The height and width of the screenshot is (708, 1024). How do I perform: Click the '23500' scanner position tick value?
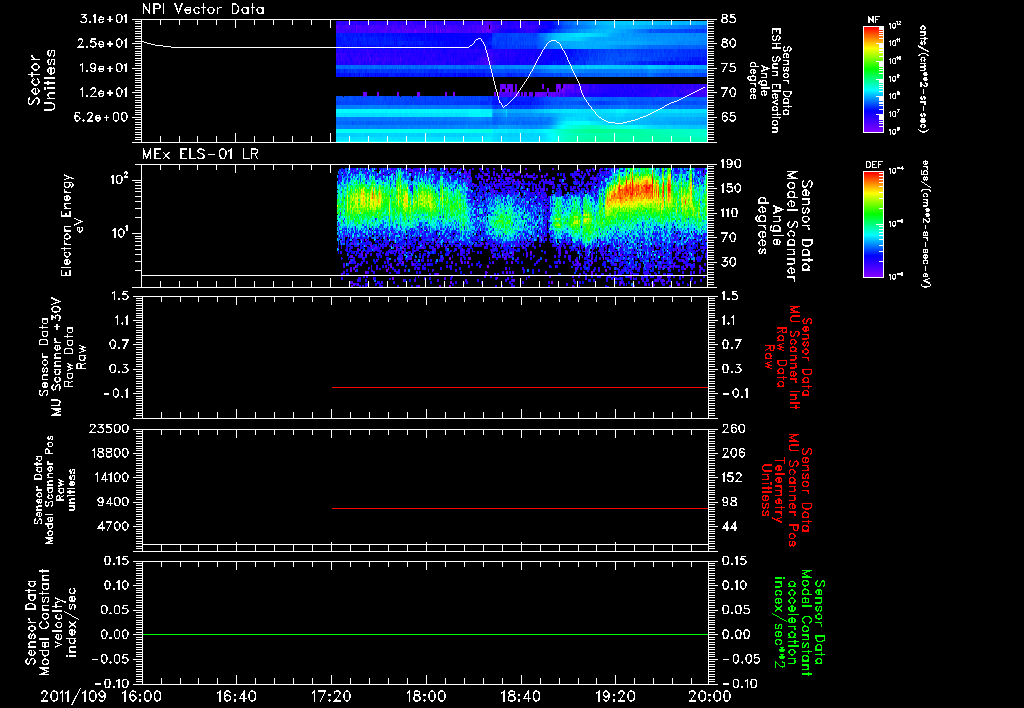click(x=108, y=429)
